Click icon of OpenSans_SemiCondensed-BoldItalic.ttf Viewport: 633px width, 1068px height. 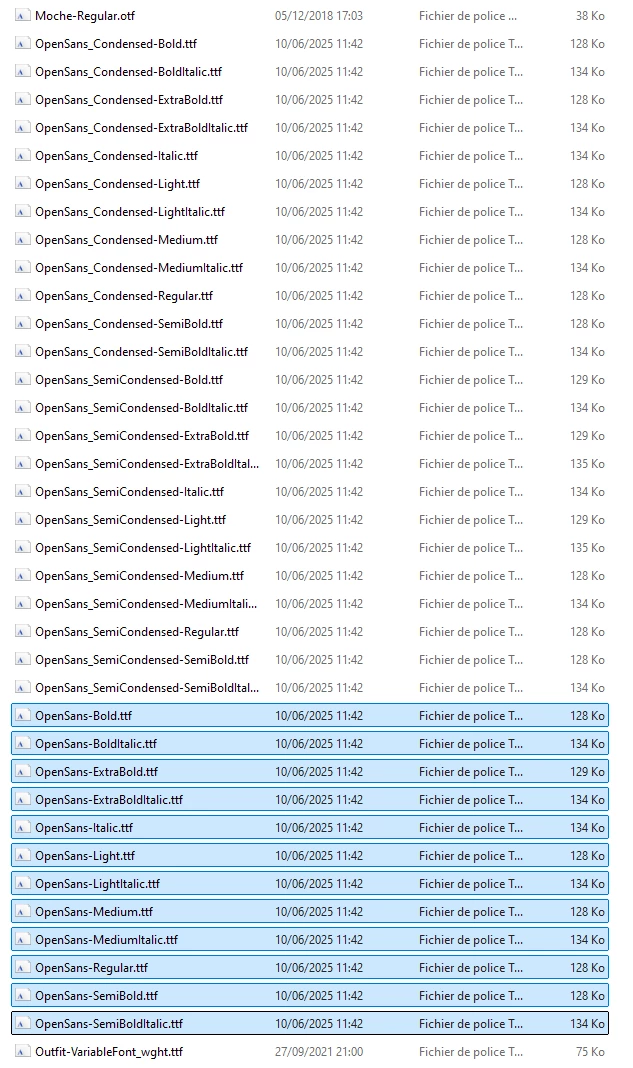click(x=22, y=407)
